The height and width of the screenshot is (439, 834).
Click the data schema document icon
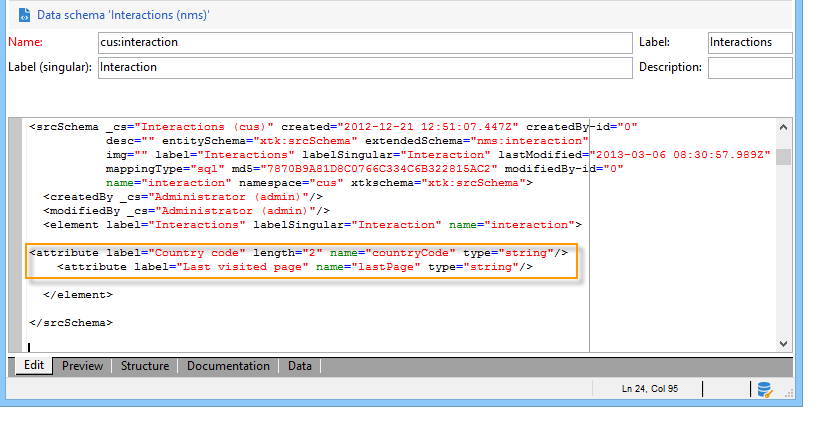(24, 15)
